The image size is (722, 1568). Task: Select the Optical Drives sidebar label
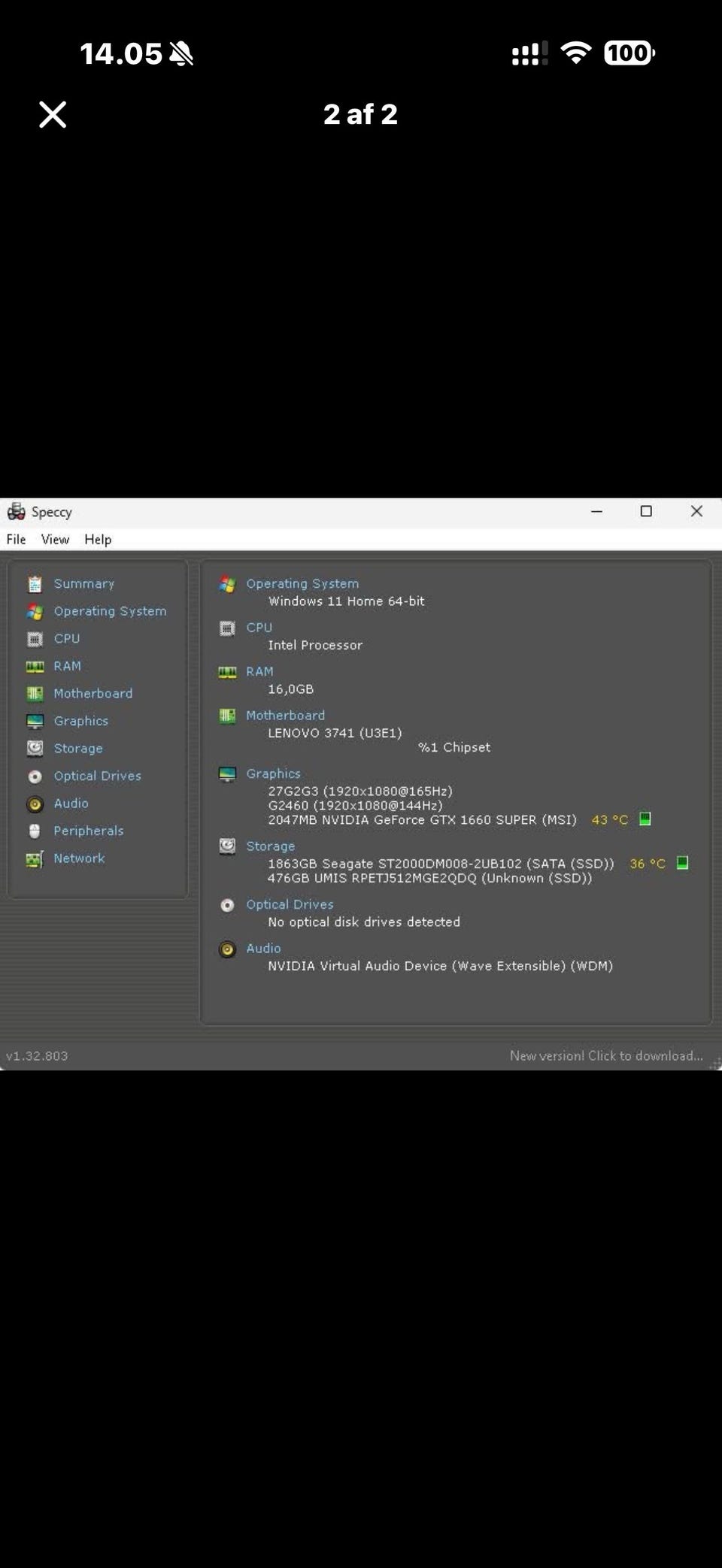pyautogui.click(x=98, y=776)
